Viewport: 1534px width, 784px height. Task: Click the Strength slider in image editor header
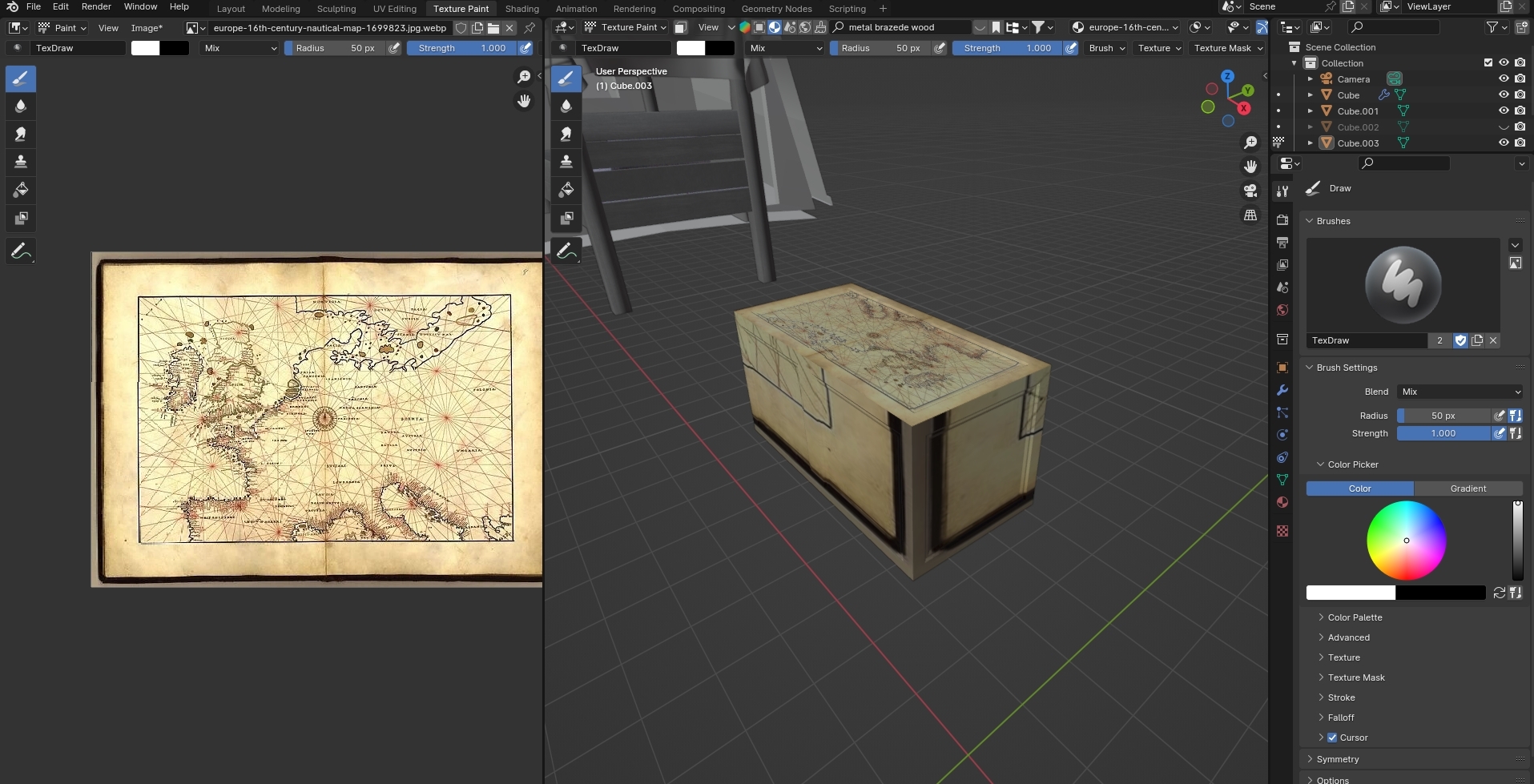coord(461,48)
